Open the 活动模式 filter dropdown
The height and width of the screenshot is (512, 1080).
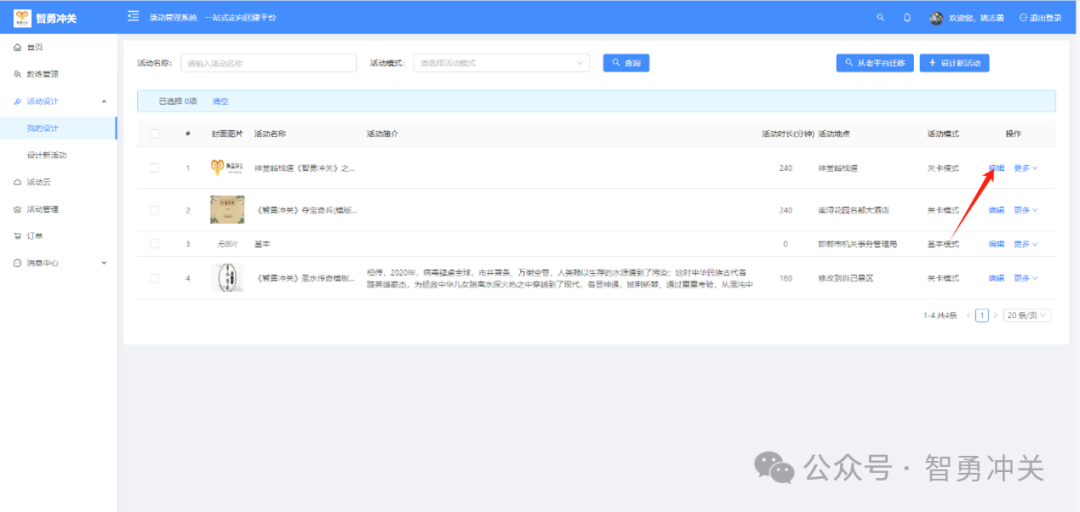pos(501,63)
